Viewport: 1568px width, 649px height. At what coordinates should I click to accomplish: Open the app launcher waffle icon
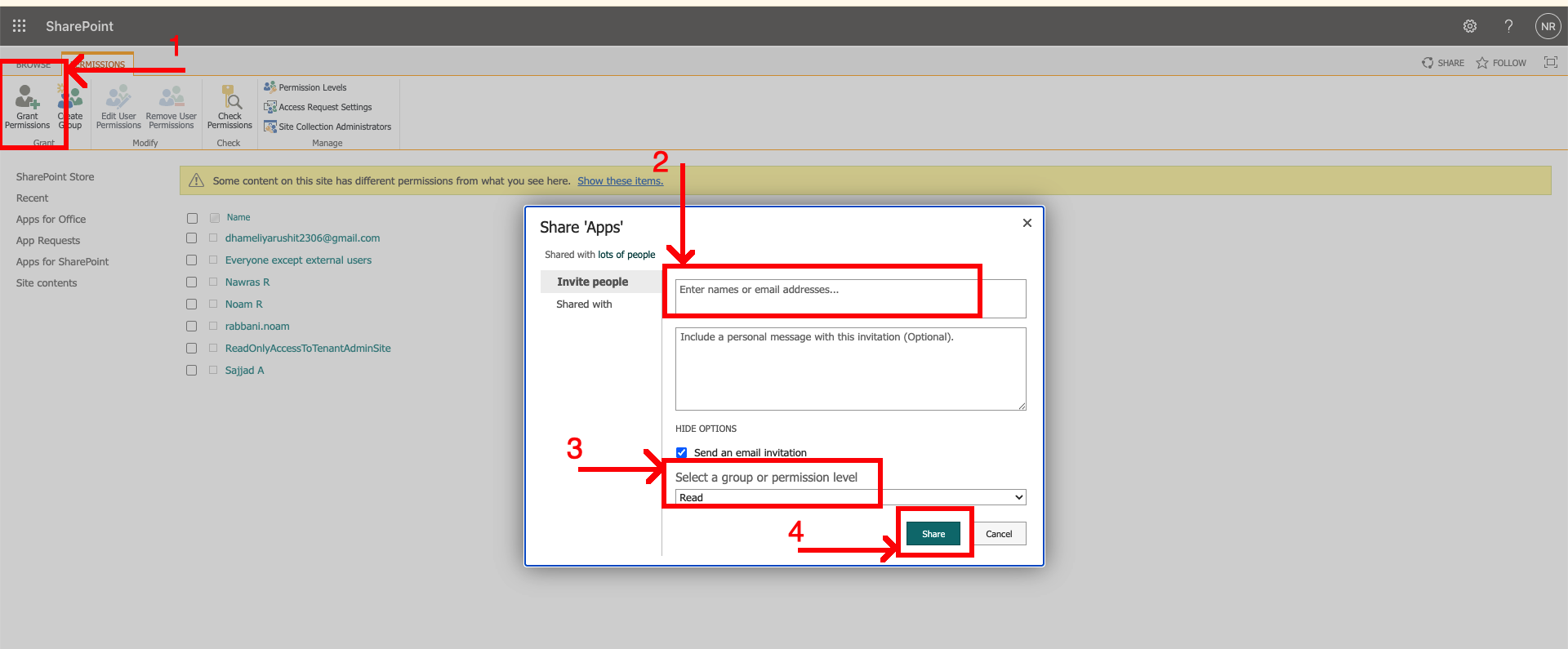coord(19,26)
